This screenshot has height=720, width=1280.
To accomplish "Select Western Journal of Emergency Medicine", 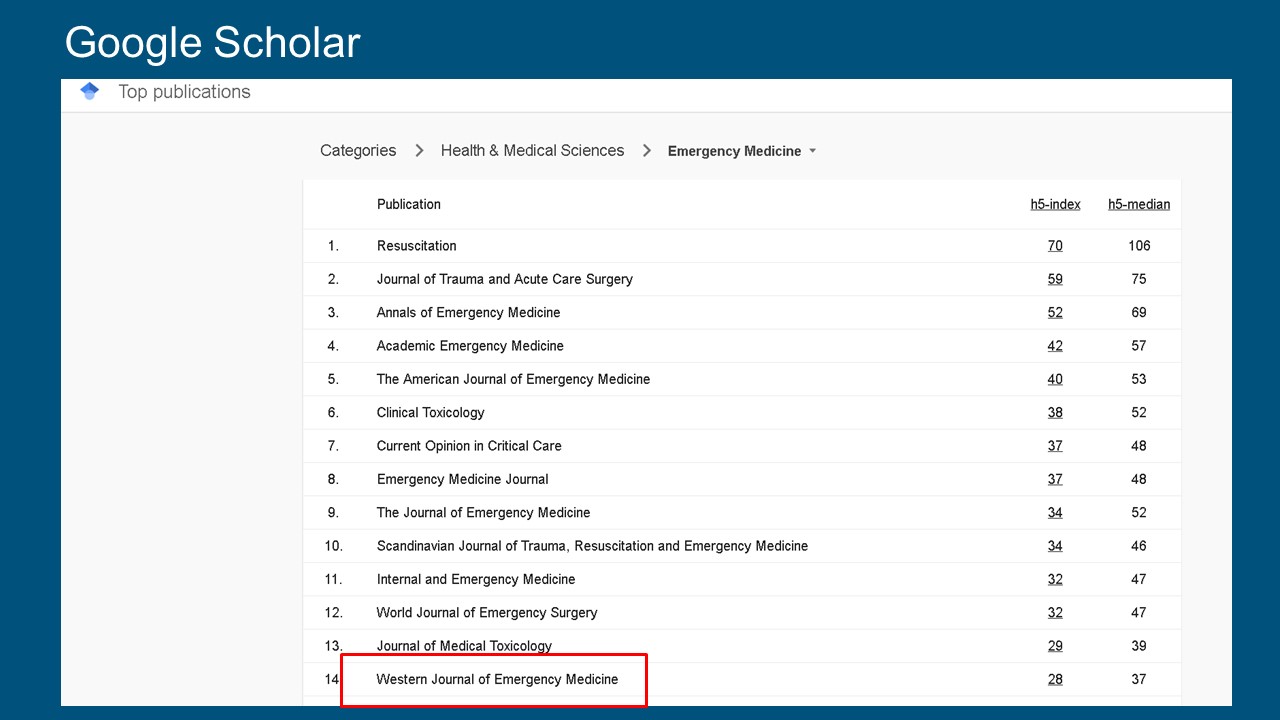I will click(497, 679).
